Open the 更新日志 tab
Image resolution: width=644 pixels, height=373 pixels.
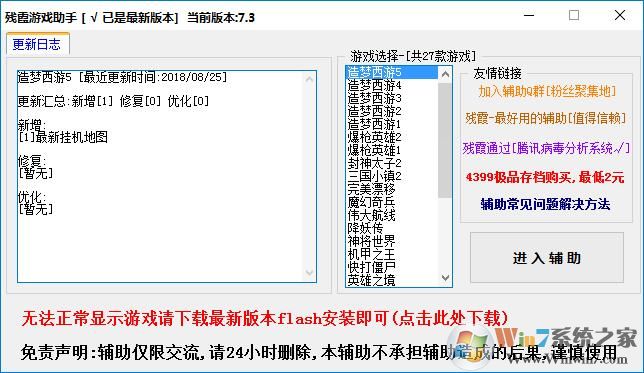point(37,44)
